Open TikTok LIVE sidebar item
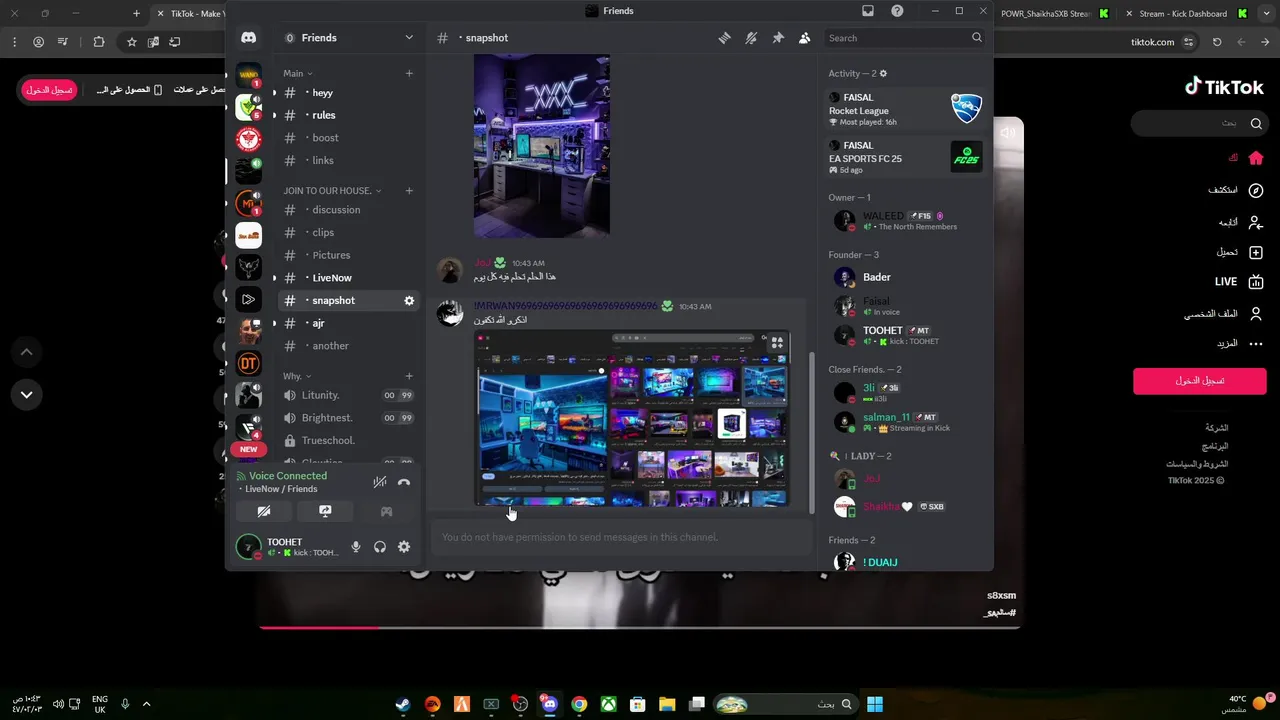Screen dimensions: 1280x720 (x=1238, y=282)
